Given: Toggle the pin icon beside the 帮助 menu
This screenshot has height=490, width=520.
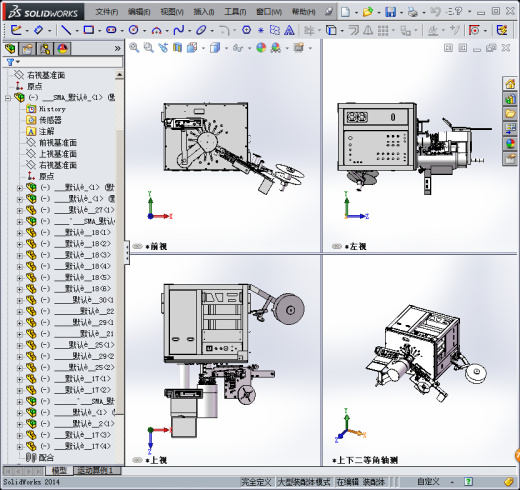Looking at the screenshot, I should coord(329,12).
